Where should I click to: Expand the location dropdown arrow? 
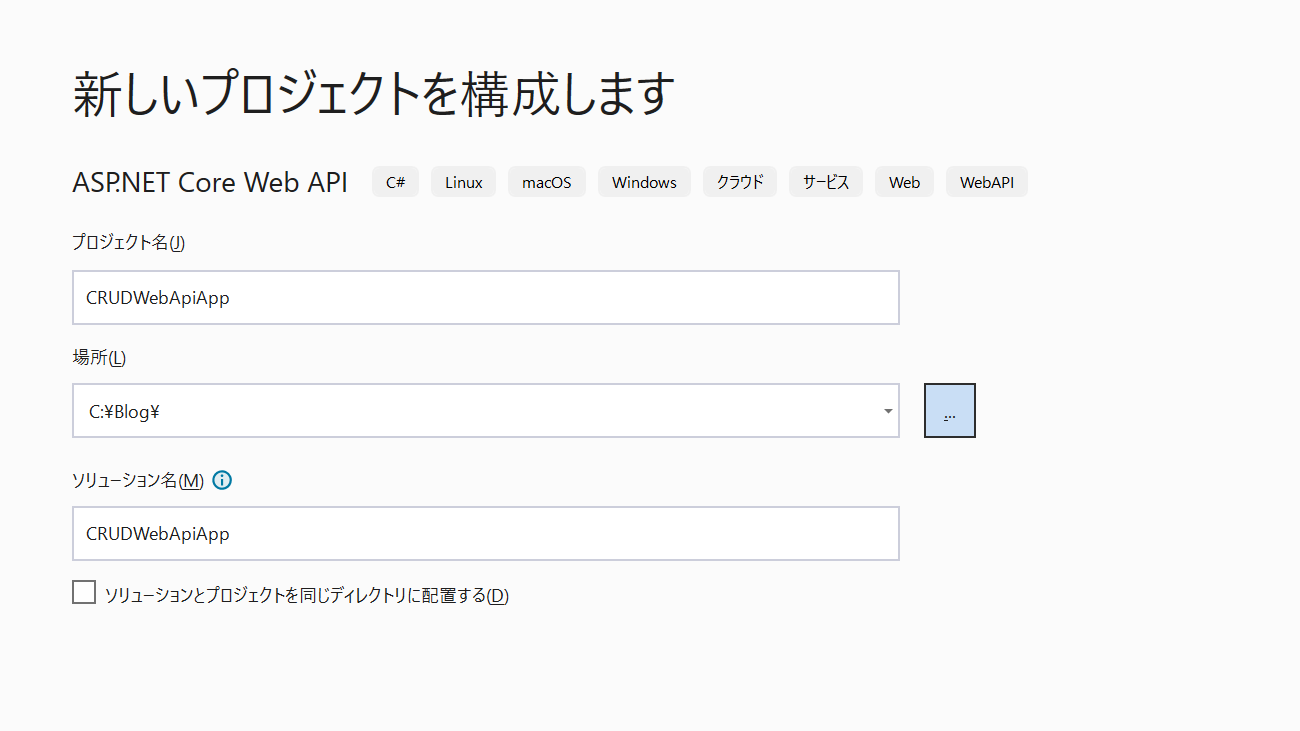(888, 411)
